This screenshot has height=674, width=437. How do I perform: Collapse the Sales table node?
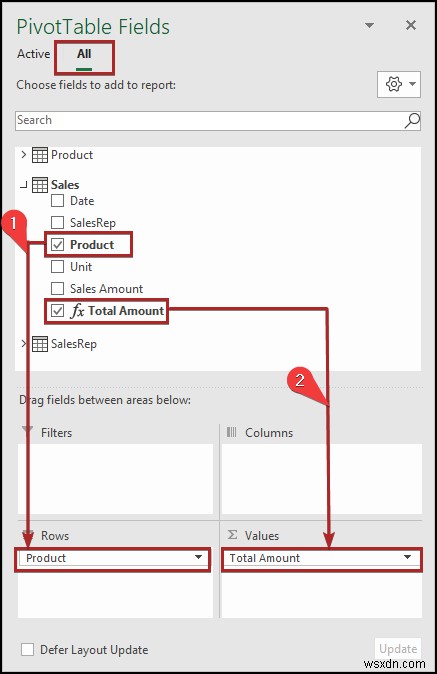(24, 185)
